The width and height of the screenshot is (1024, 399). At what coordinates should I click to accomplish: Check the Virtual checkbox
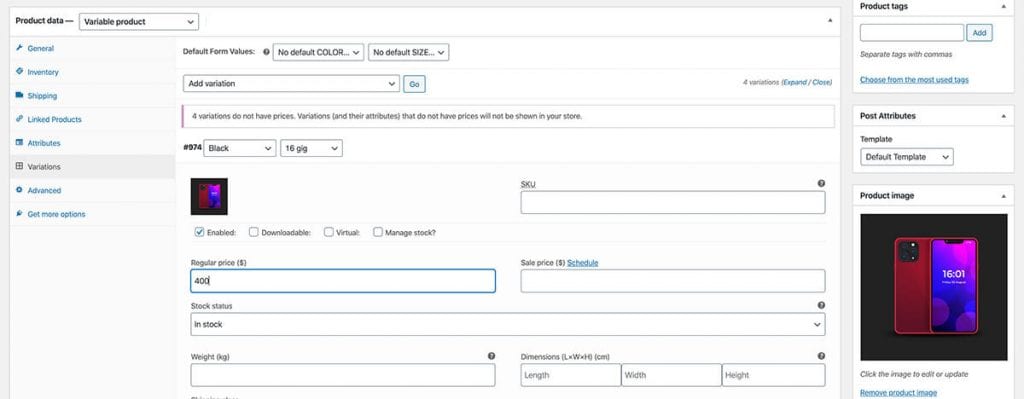pos(328,232)
